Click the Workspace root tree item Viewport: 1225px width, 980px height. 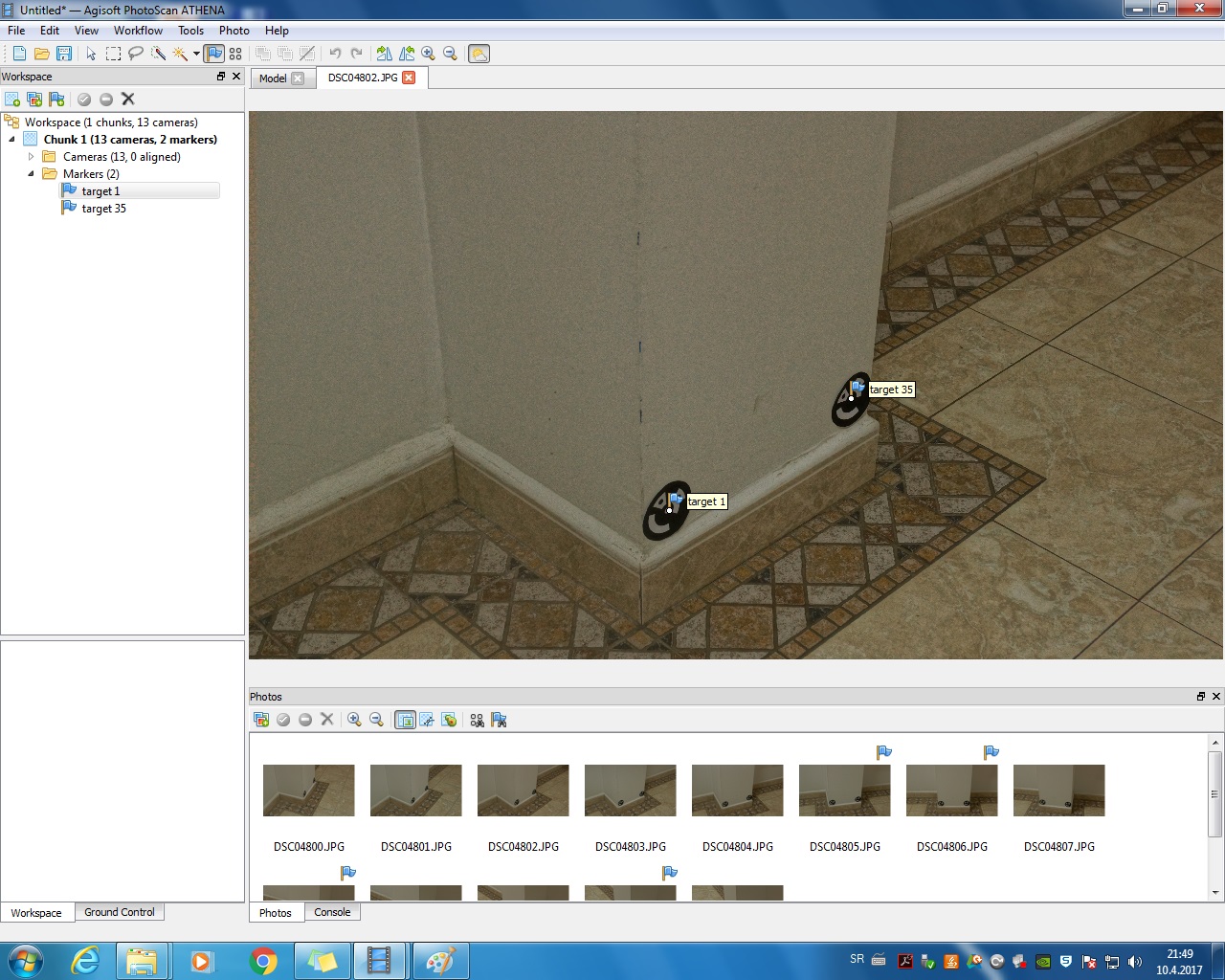(111, 122)
